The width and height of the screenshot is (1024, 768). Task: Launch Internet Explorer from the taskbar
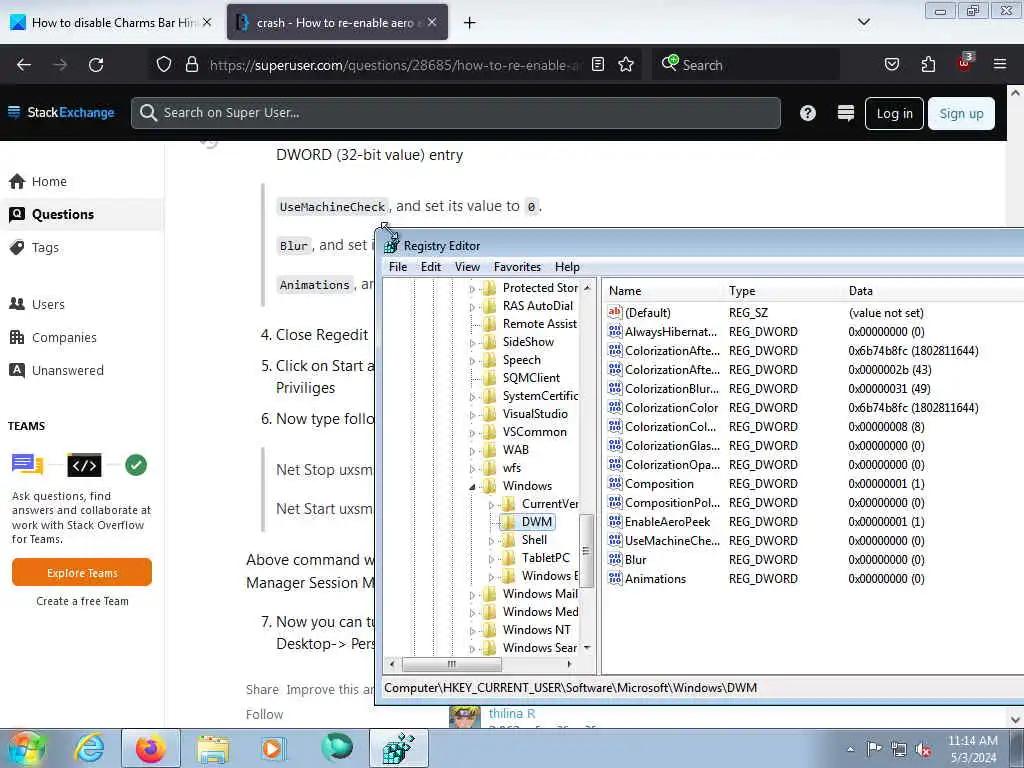click(x=89, y=748)
